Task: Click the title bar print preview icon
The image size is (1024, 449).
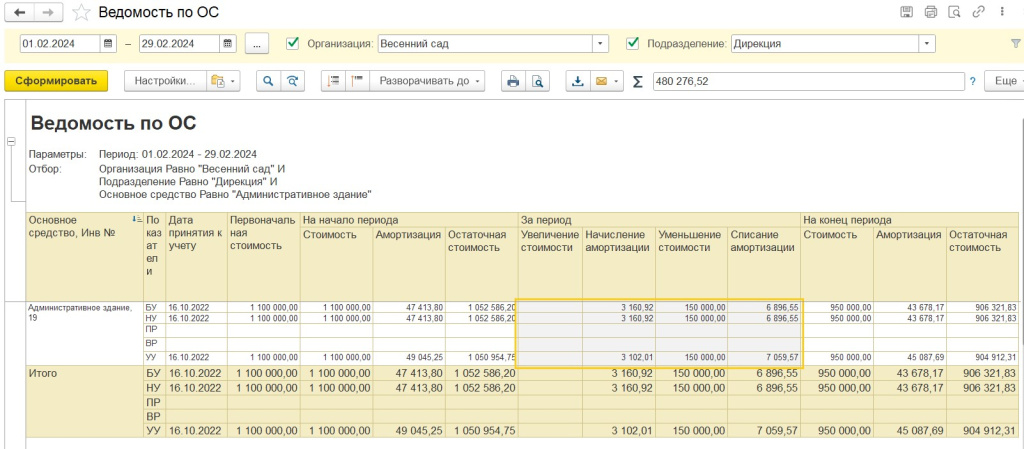Action: pyautogui.click(x=954, y=12)
